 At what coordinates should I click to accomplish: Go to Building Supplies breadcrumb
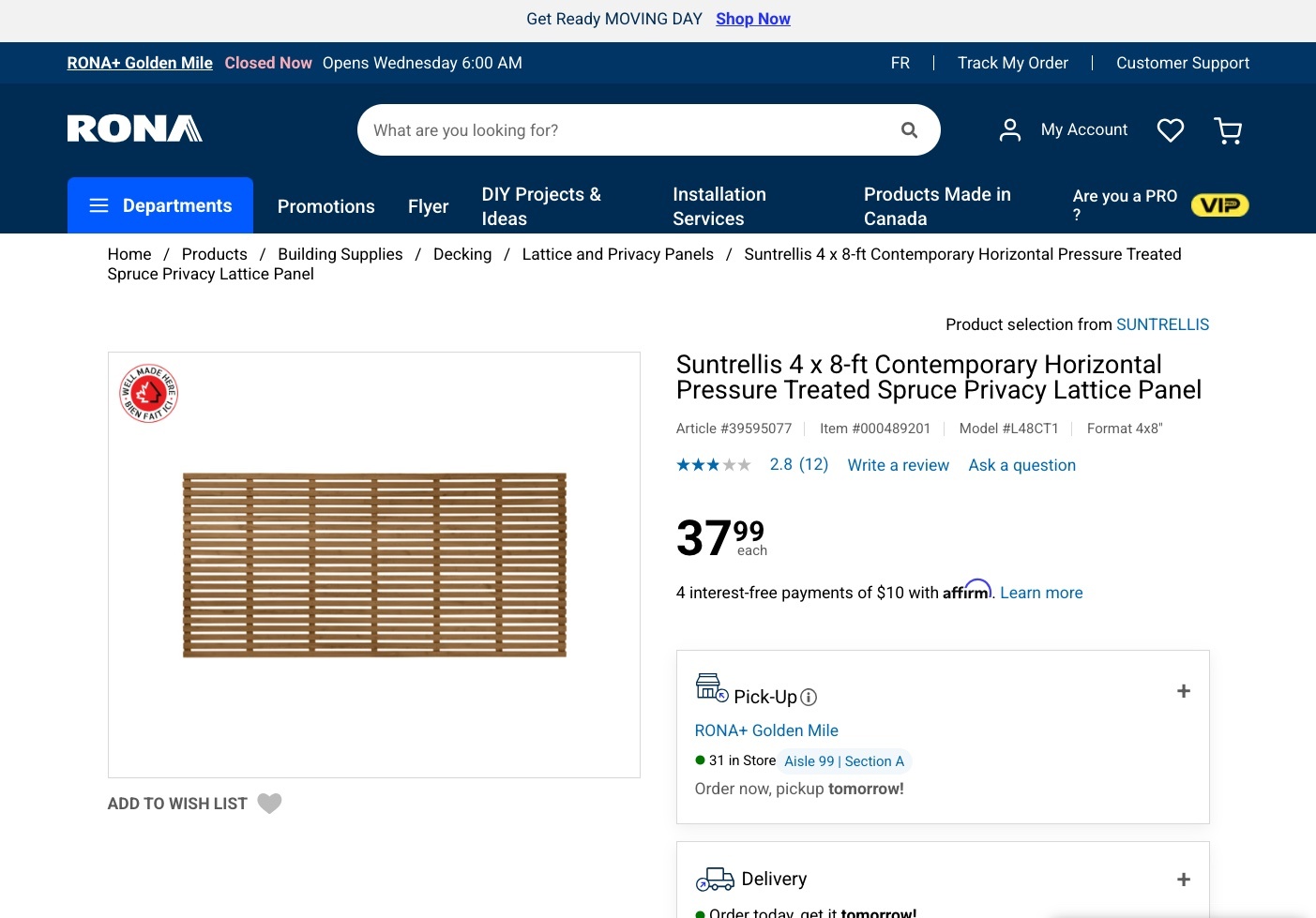340,254
